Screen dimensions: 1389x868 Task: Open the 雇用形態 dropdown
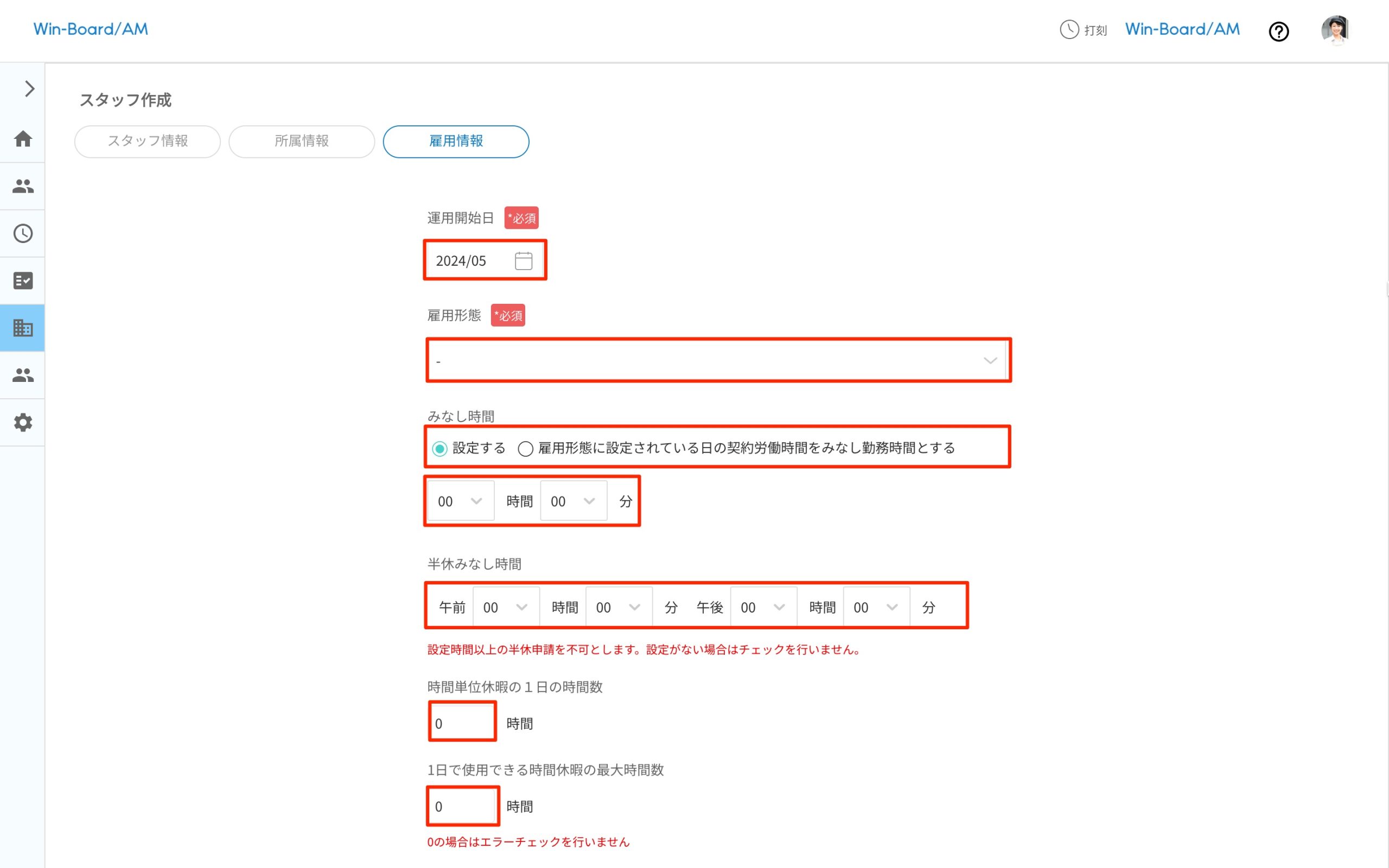coord(718,361)
